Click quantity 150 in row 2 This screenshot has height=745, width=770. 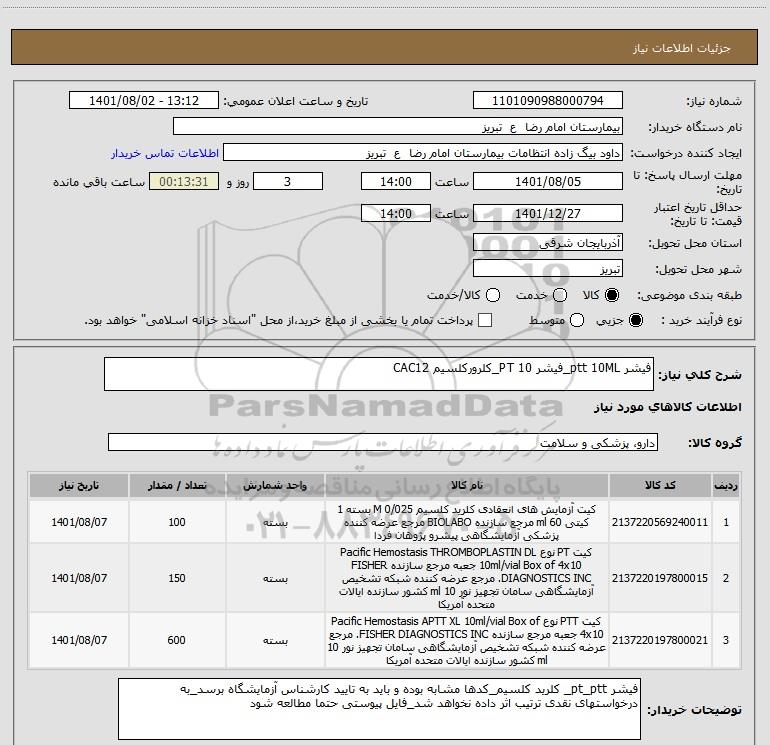(x=177, y=578)
